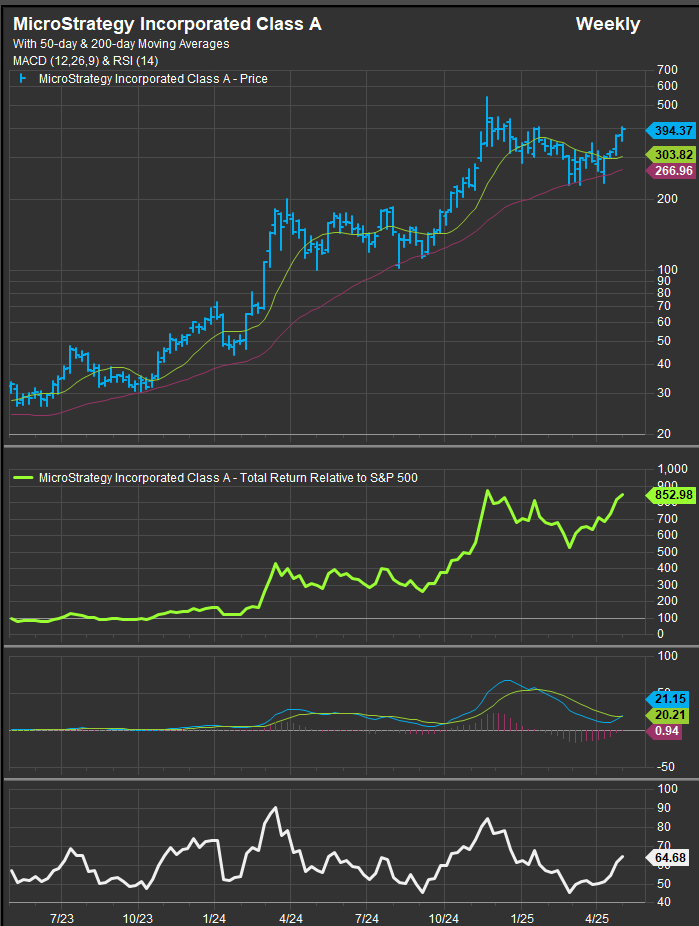The height and width of the screenshot is (926, 699).
Task: Click the 4/25 date axis label
Action: [x=597, y=918]
